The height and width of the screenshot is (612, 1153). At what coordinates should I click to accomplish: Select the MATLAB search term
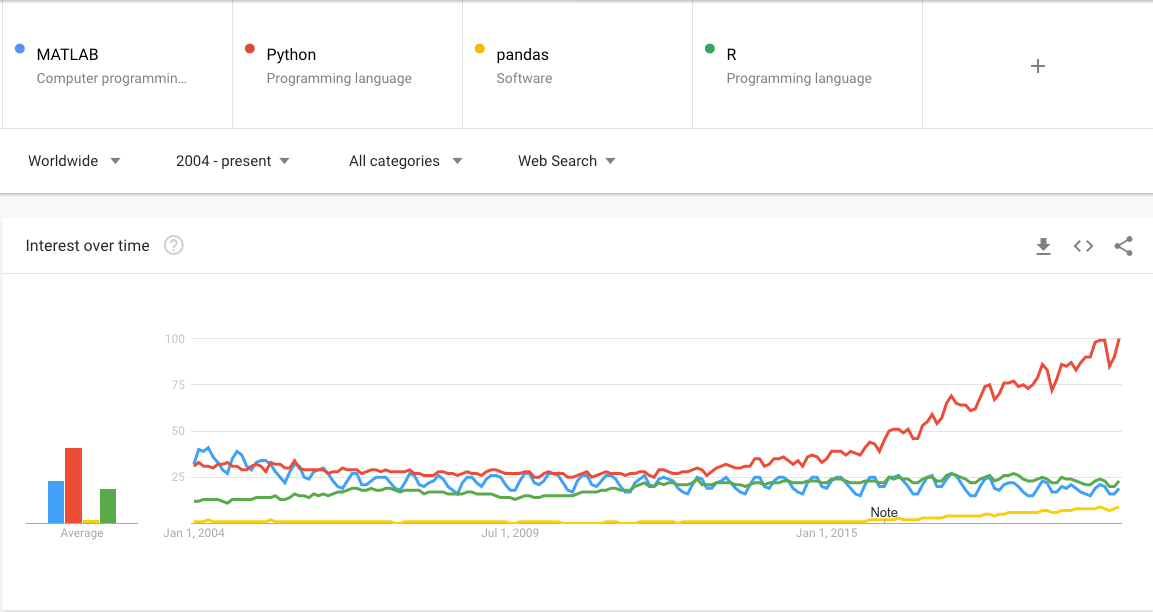(x=67, y=55)
